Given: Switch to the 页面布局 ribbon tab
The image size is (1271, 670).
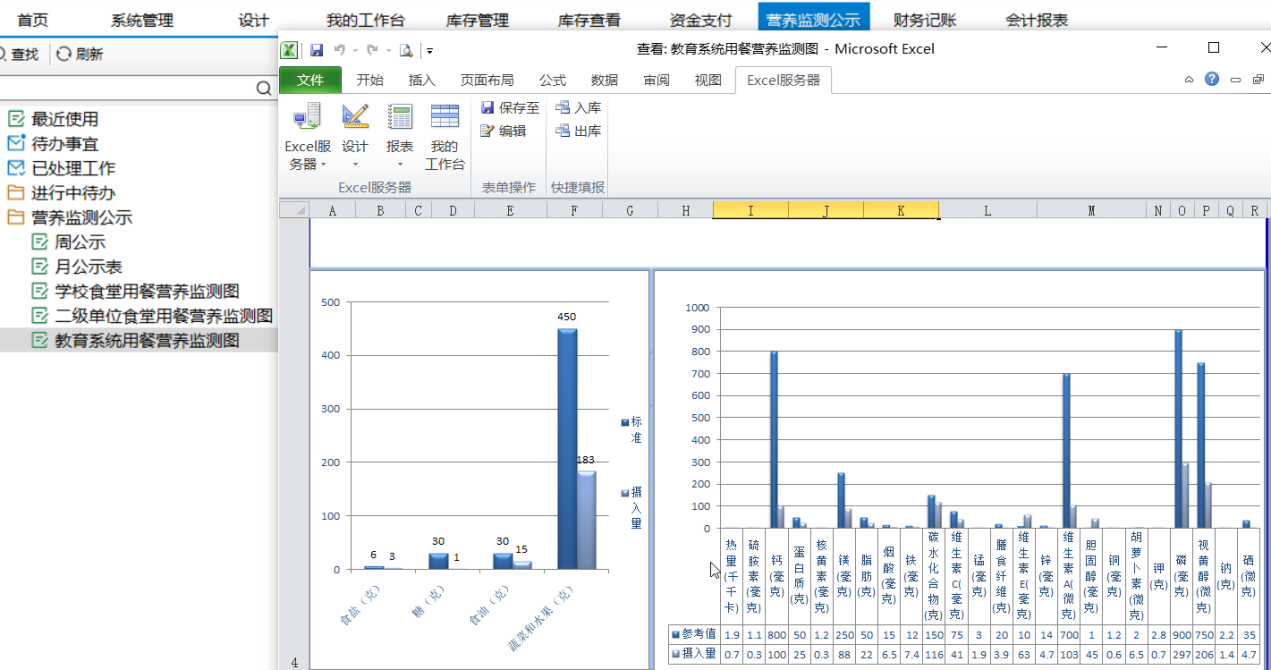Looking at the screenshot, I should pos(487,80).
